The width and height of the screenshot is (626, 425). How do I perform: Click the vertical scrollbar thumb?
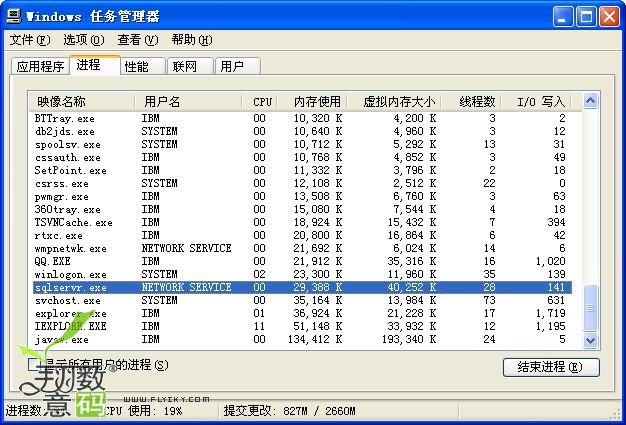[x=590, y=308]
